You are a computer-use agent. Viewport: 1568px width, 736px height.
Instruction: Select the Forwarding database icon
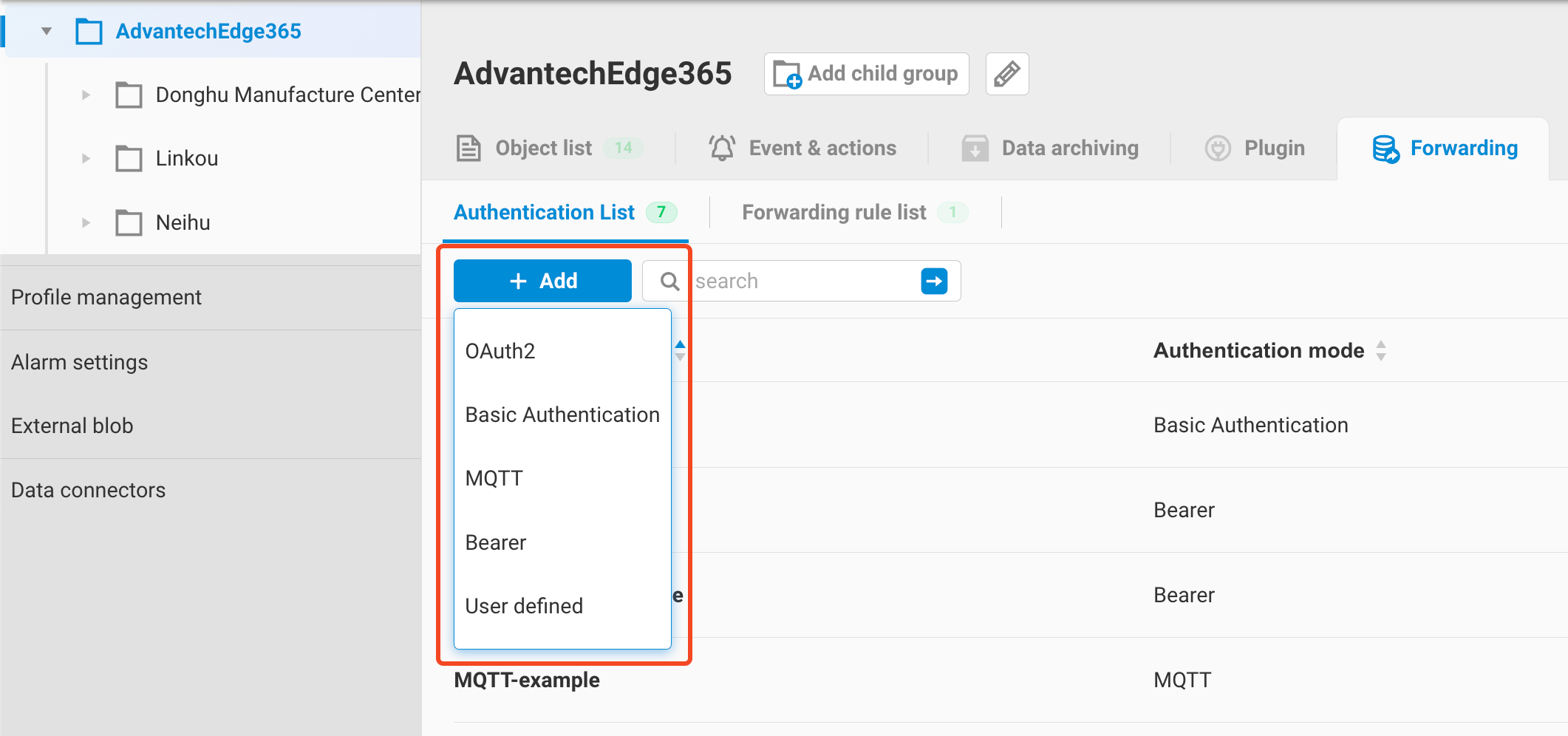[x=1386, y=149]
